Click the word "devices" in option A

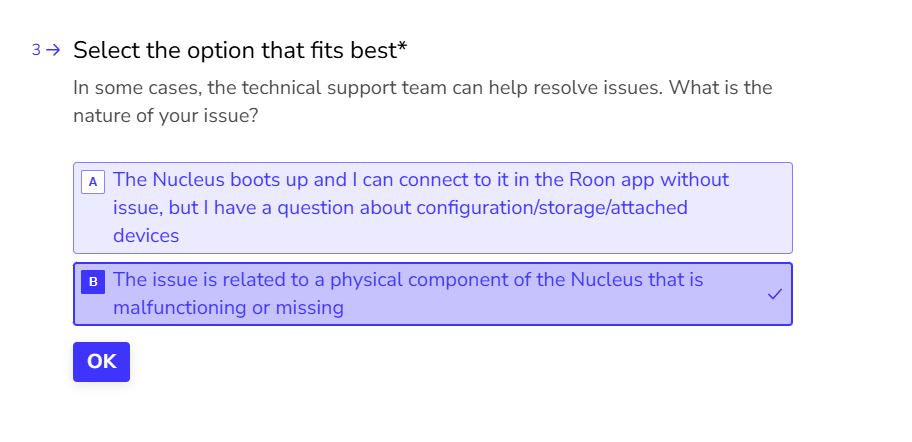[146, 236]
